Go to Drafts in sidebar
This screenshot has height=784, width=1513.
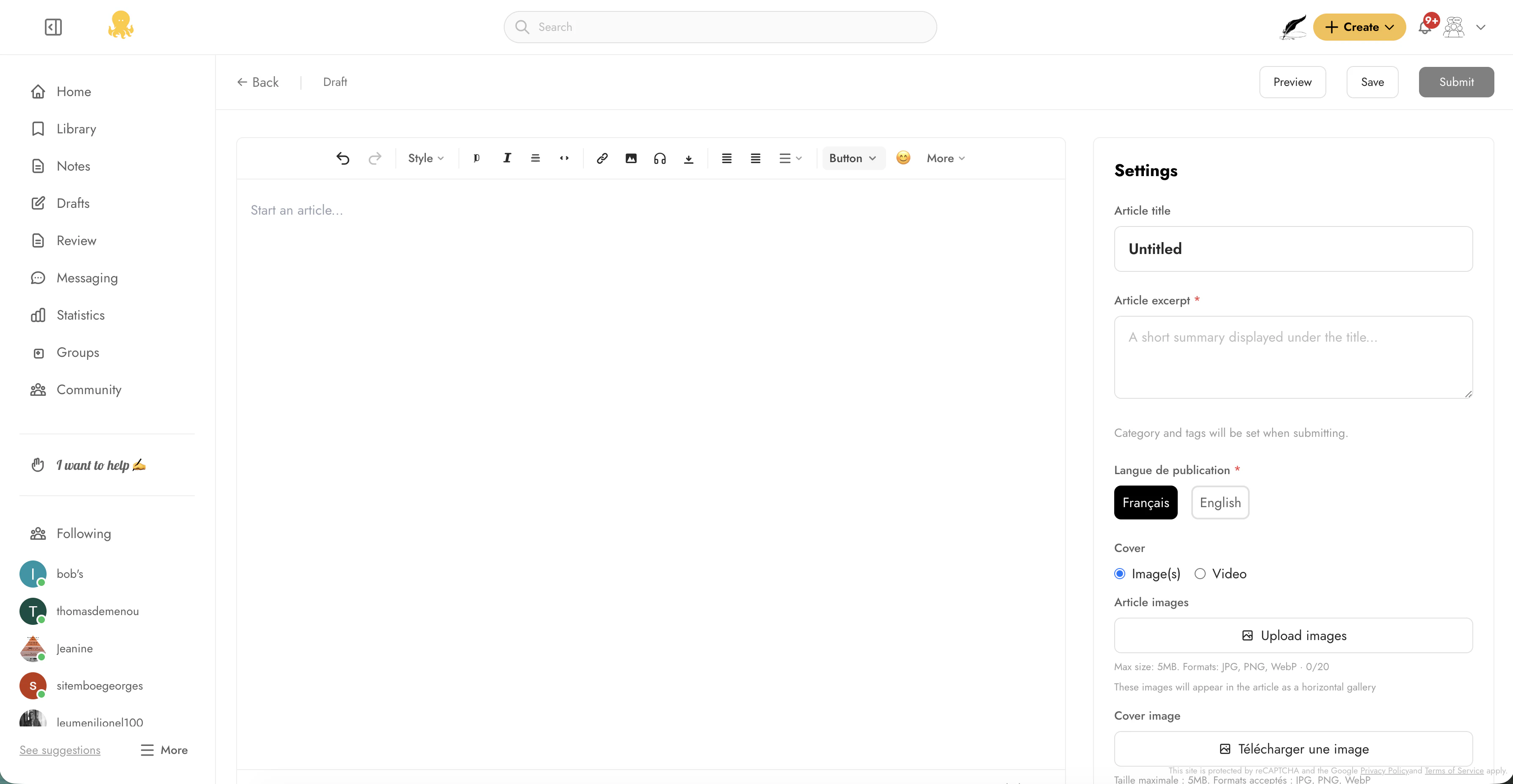point(73,203)
